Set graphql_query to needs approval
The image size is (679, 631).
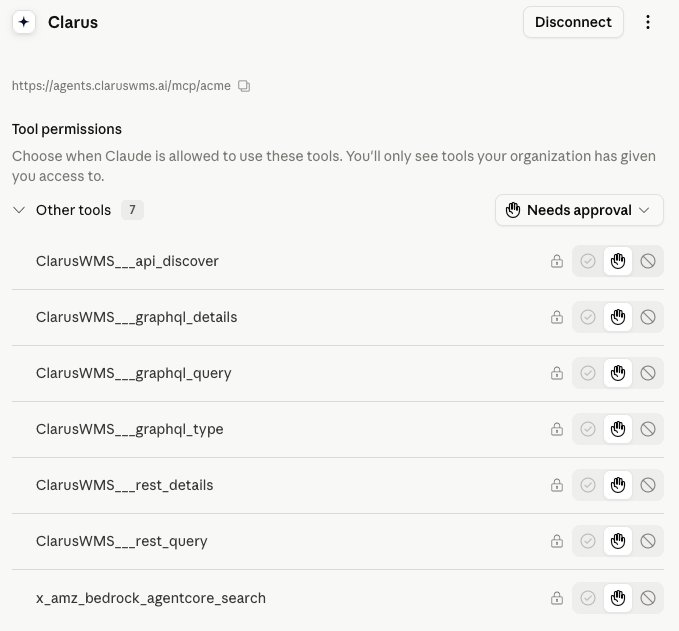[x=618, y=373]
